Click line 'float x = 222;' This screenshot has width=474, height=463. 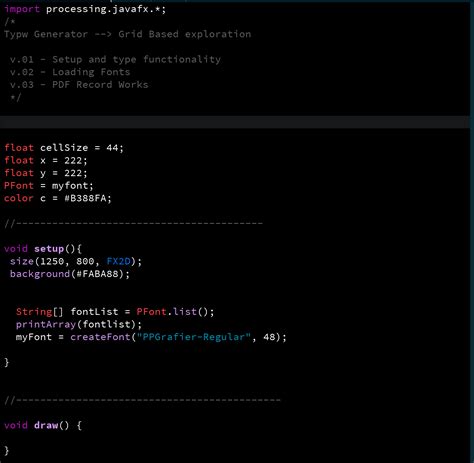coord(46,160)
